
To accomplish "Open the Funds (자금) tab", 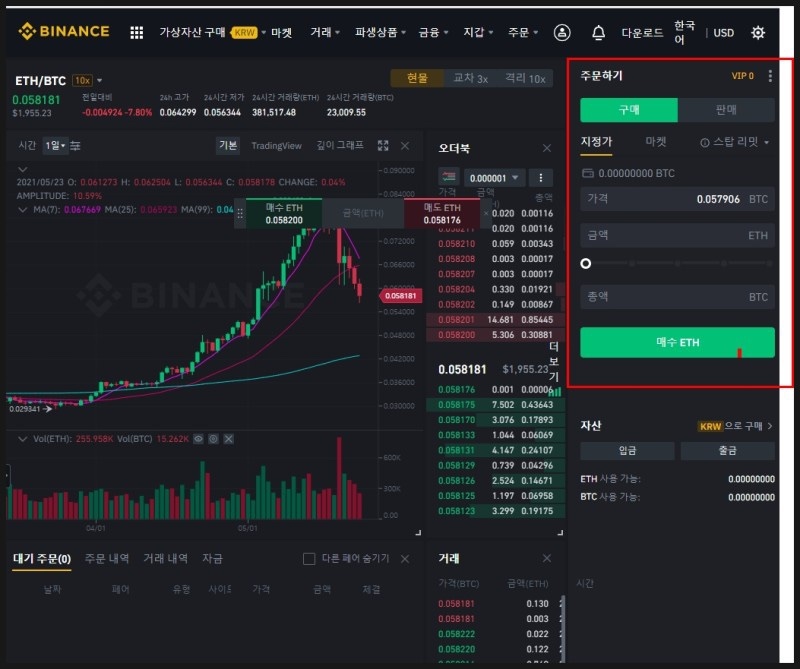I will (212, 559).
